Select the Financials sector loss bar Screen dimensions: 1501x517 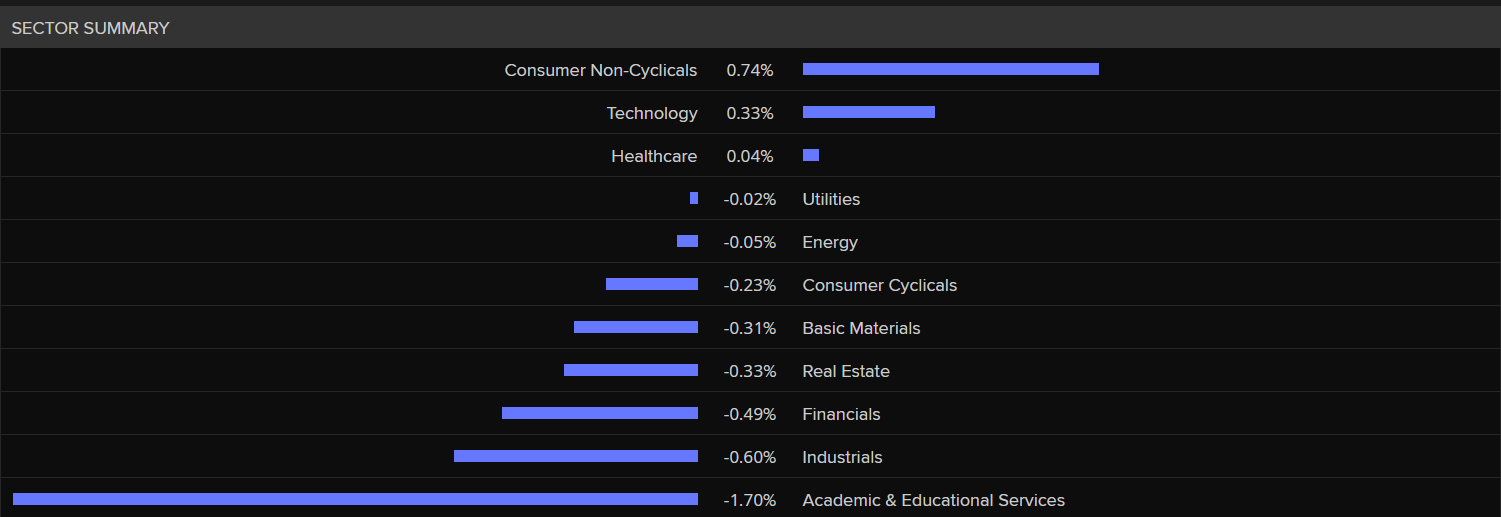pos(599,413)
